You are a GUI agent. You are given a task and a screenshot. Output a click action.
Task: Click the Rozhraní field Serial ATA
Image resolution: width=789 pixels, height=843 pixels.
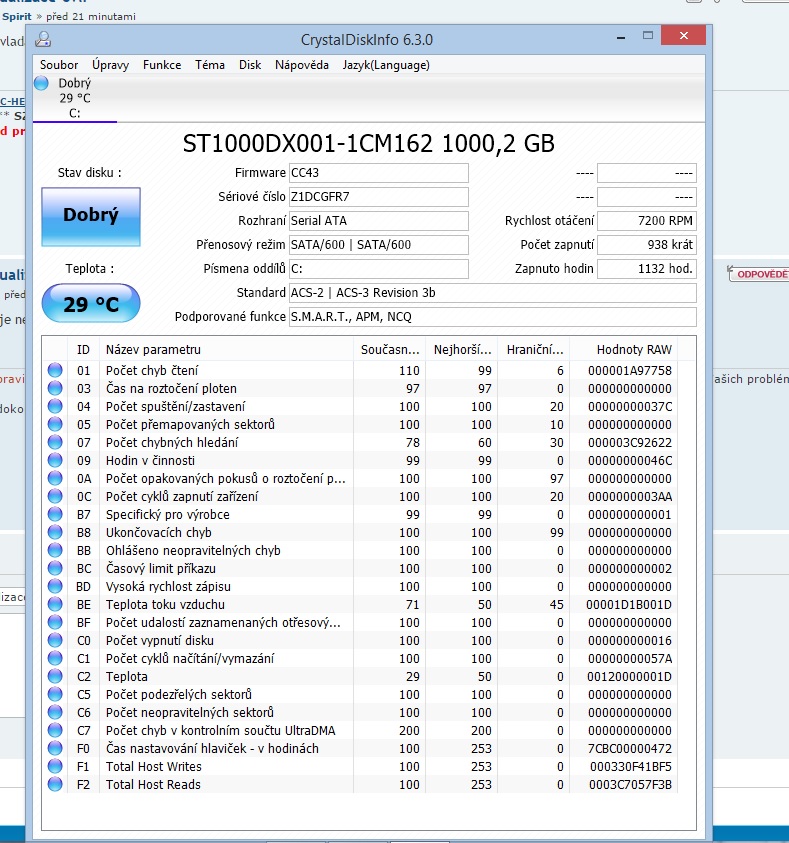(378, 221)
